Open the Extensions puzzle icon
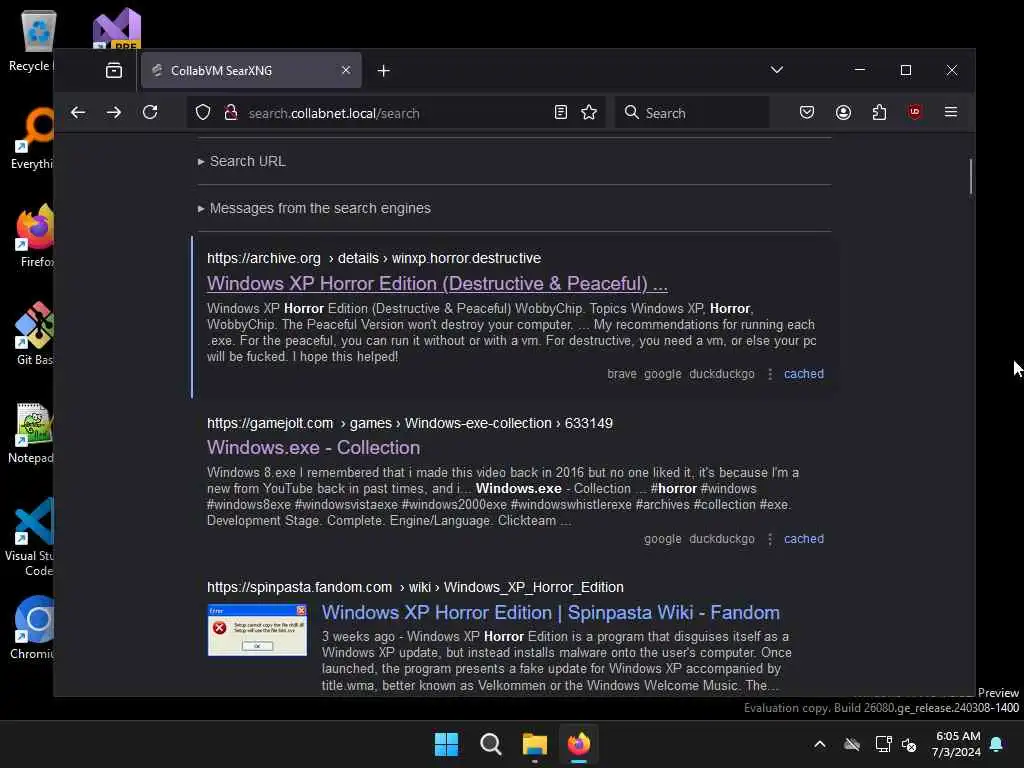 pyautogui.click(x=879, y=112)
